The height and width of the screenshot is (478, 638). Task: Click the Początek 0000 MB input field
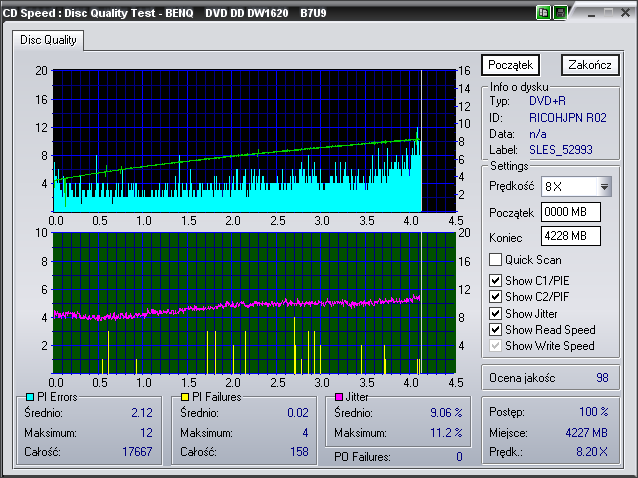click(570, 212)
